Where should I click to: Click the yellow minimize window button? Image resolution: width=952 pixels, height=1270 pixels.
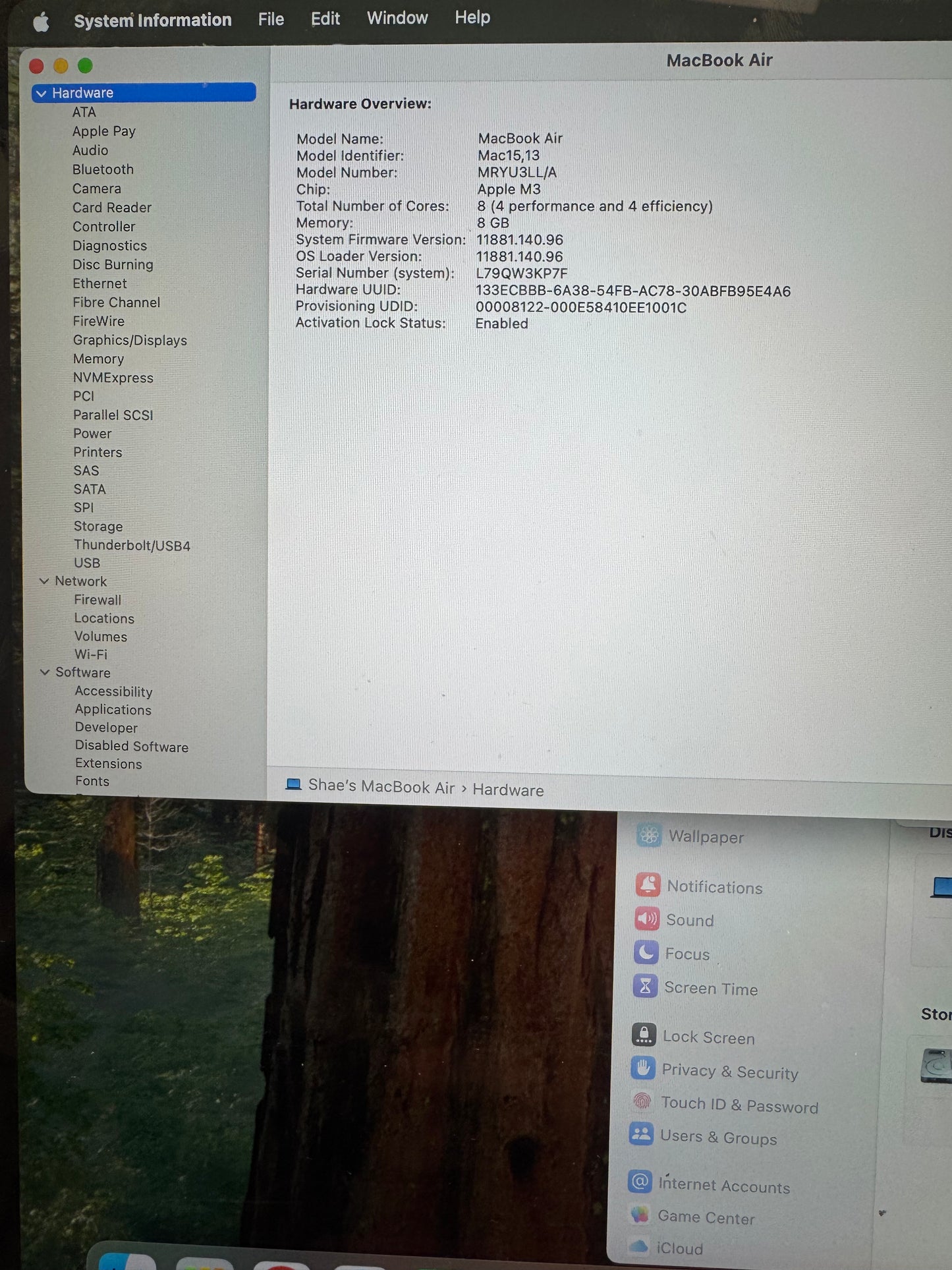point(61,65)
